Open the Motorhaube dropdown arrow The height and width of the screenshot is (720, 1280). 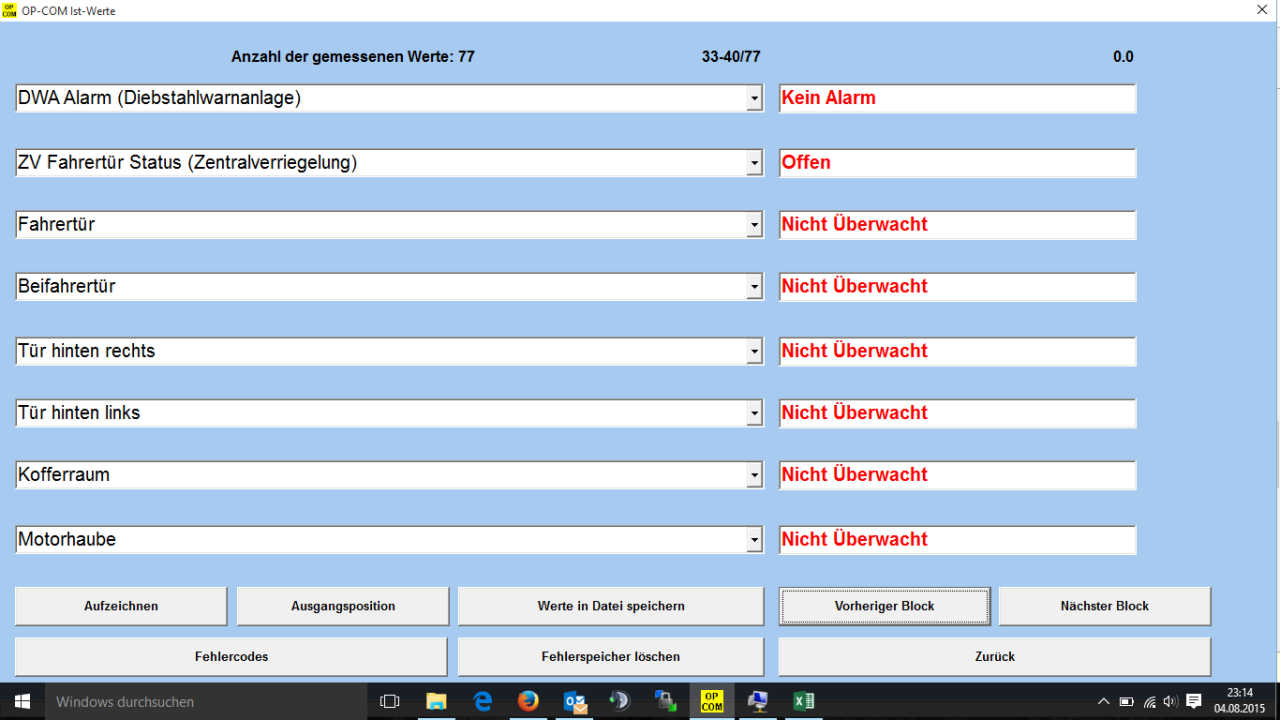[x=755, y=540]
